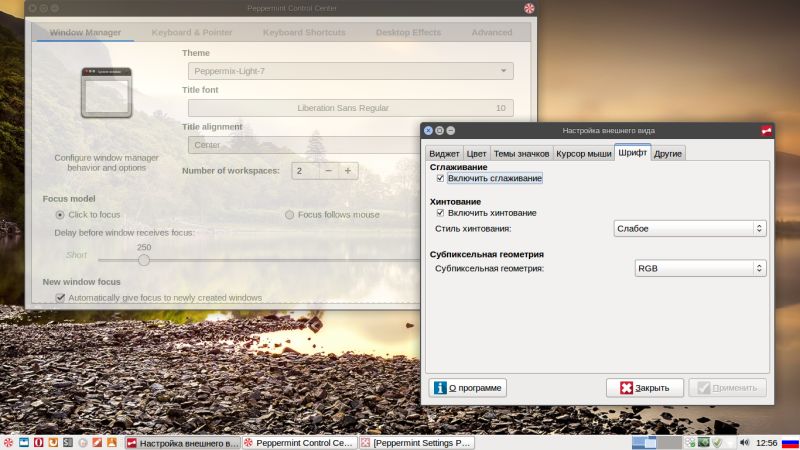Viewport: 800px width, 450px height.
Task: Click the green monitor tray icon
Action: coord(704,442)
